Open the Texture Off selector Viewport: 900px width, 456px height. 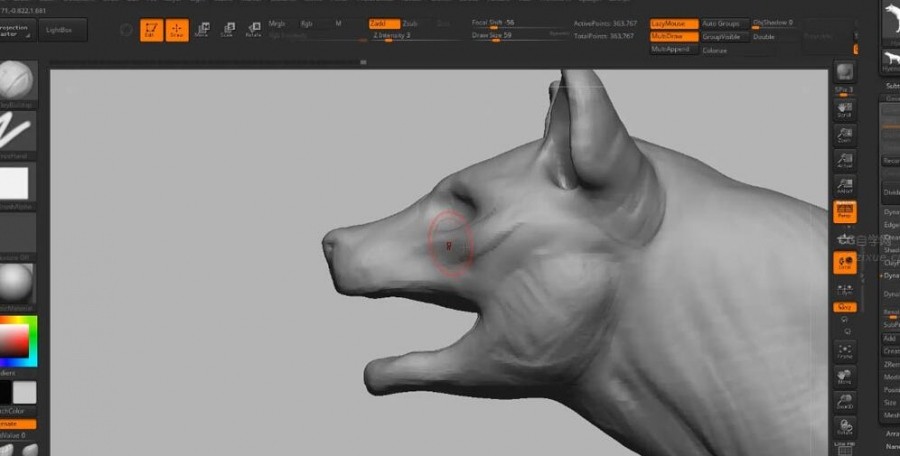coord(17,233)
